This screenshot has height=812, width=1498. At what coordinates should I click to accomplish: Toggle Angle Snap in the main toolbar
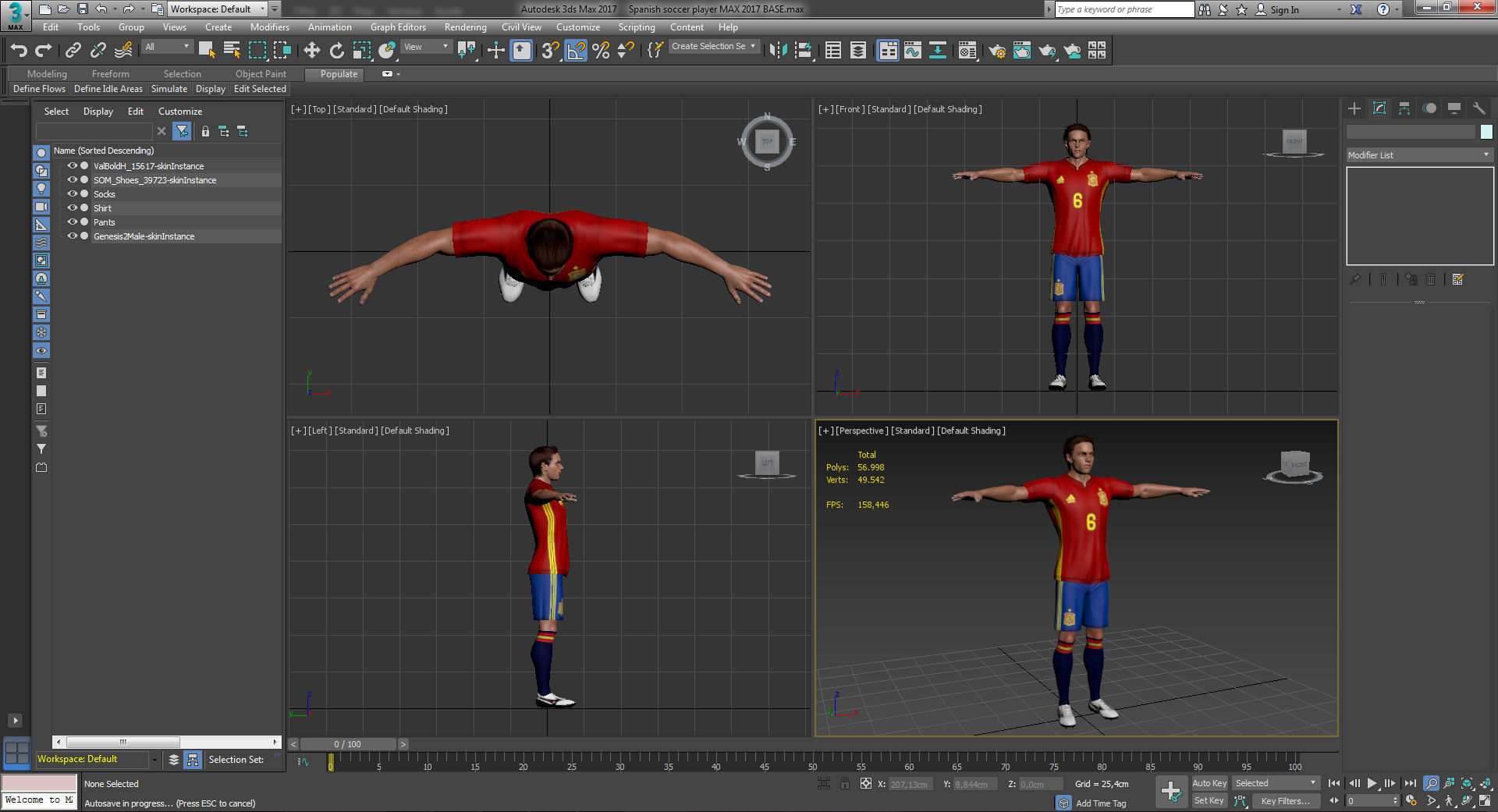pyautogui.click(x=576, y=51)
